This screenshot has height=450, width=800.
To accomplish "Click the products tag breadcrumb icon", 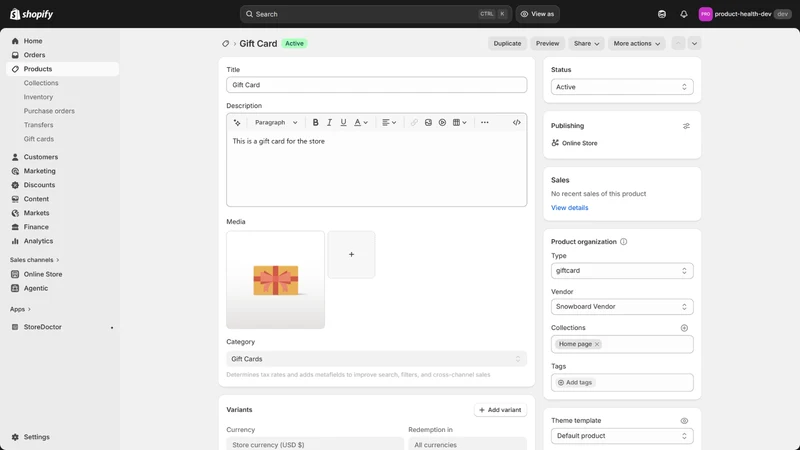I will [226, 44].
